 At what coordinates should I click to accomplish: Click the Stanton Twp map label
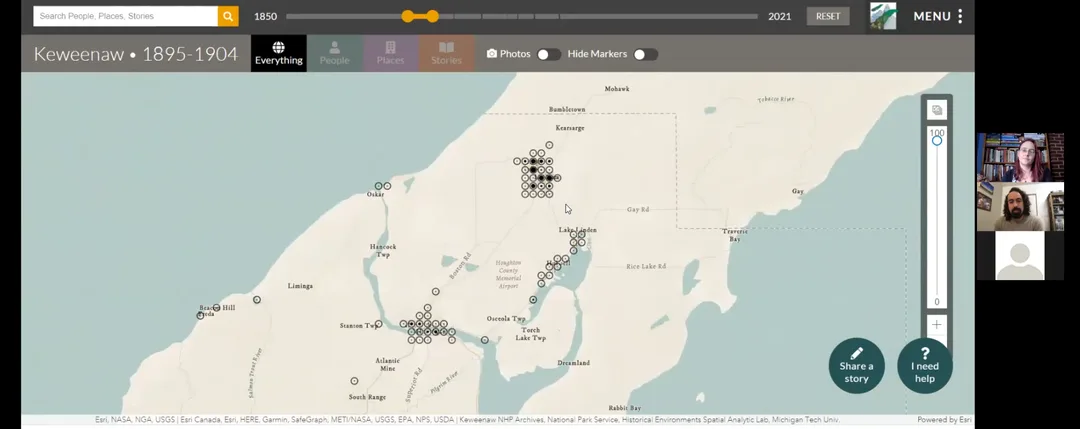[359, 326]
